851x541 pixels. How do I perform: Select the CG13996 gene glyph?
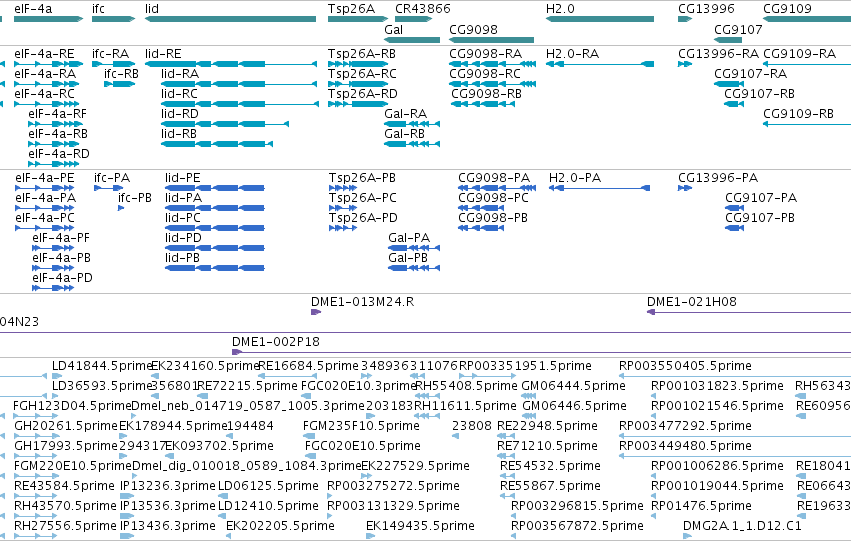coord(685,19)
